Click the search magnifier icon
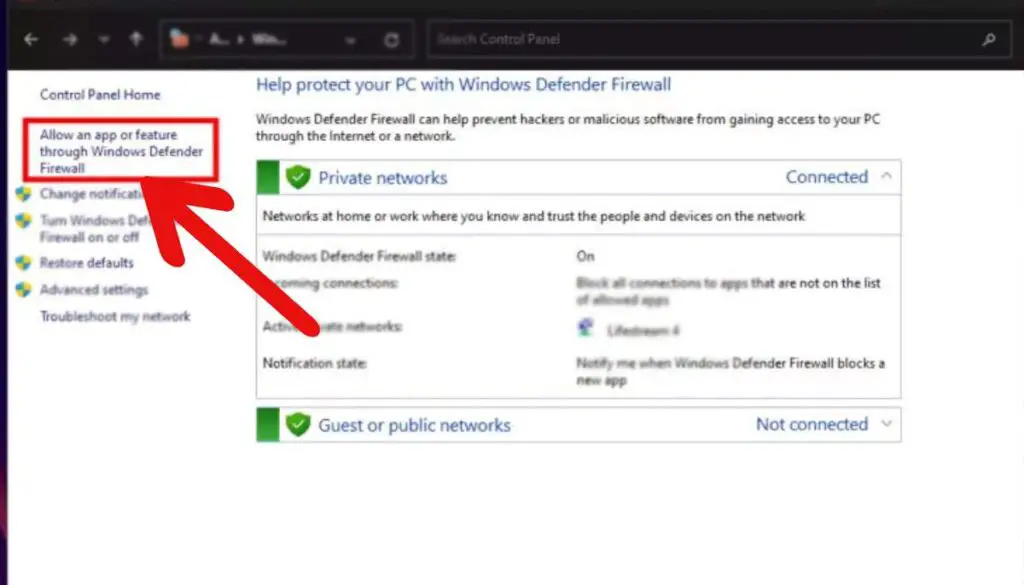The width and height of the screenshot is (1024, 585). [x=989, y=40]
